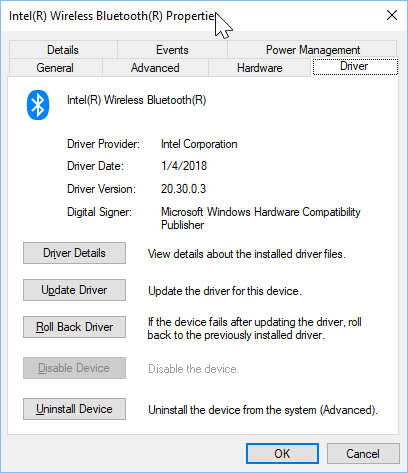Image resolution: width=408 pixels, height=473 pixels.
Task: Click the Intel Corporation provider text
Action: point(199,144)
